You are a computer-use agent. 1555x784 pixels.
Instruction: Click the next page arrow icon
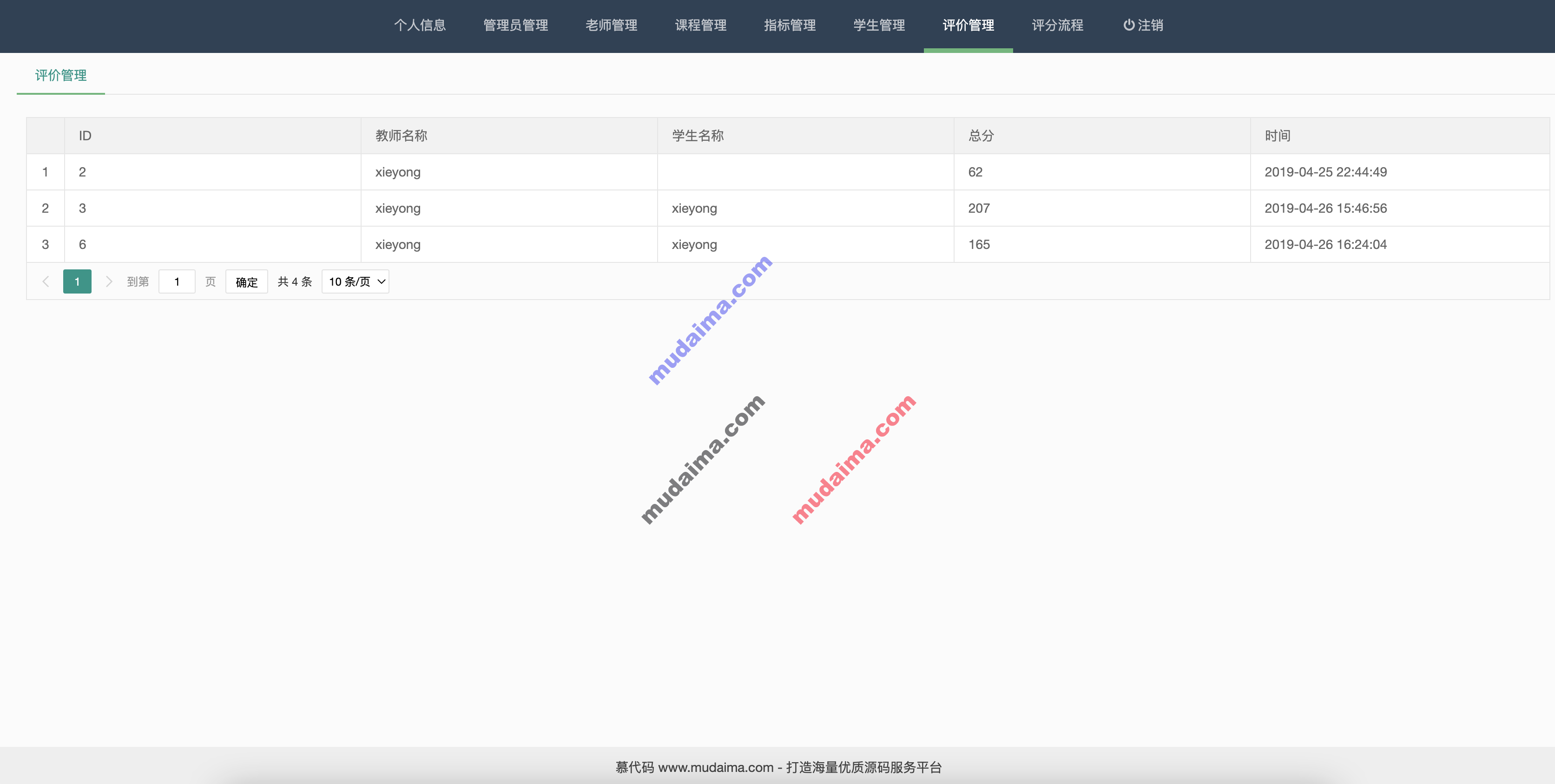pos(109,281)
